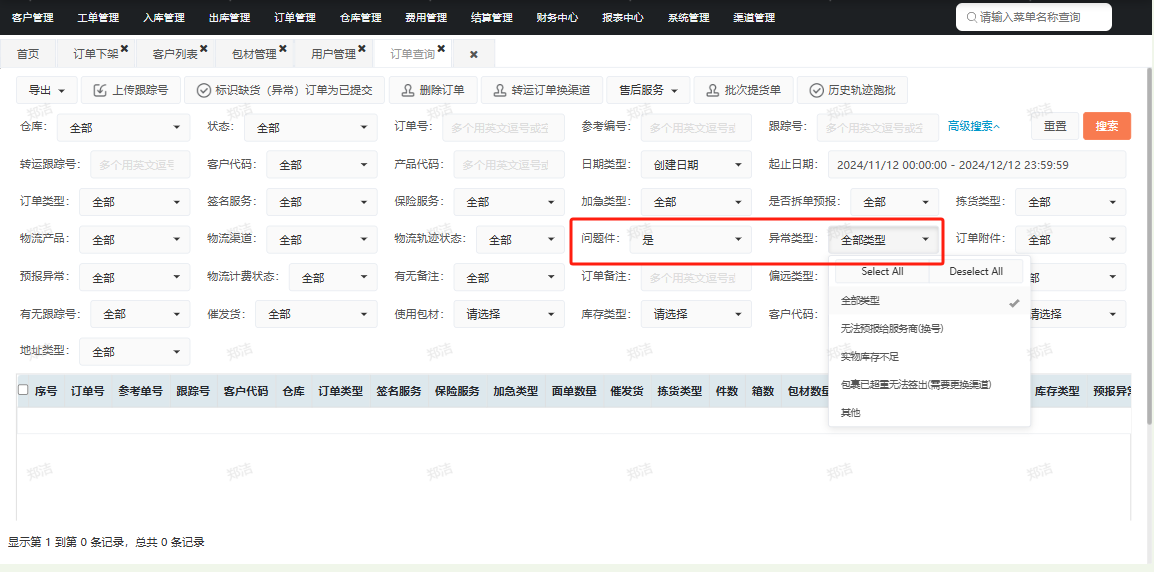This screenshot has height=572, width=1154.
Task: Click the 拣货类型 column header
Action: pyautogui.click(x=679, y=391)
